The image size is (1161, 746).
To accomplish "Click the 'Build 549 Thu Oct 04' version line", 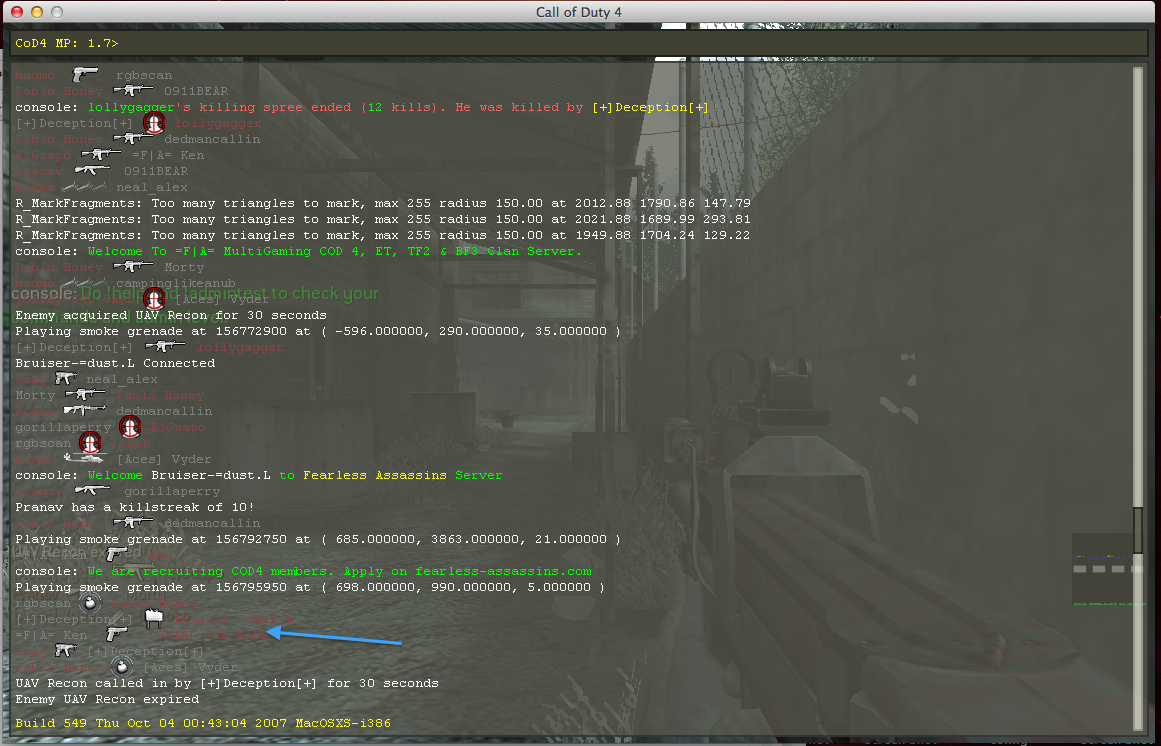I will [x=203, y=723].
